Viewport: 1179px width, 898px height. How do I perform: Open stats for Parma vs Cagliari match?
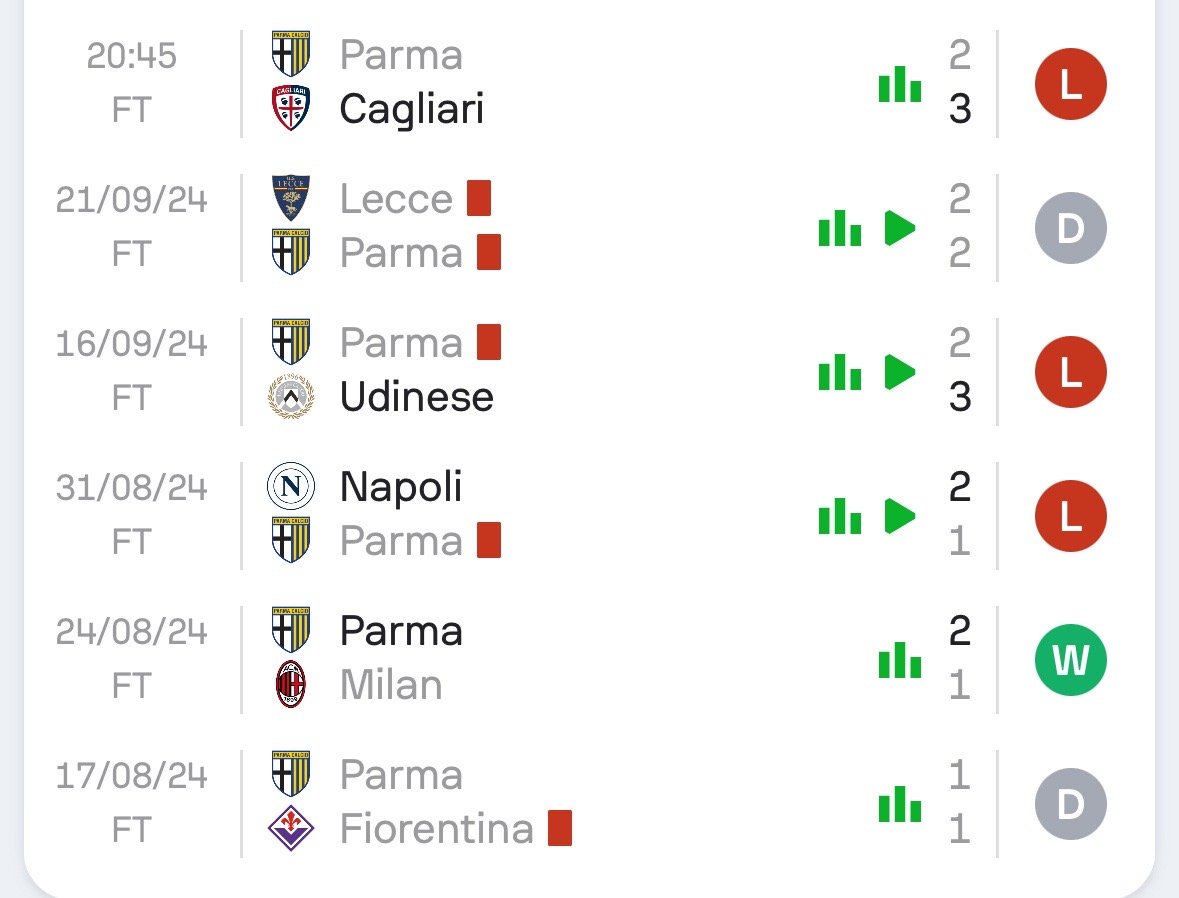point(899,84)
